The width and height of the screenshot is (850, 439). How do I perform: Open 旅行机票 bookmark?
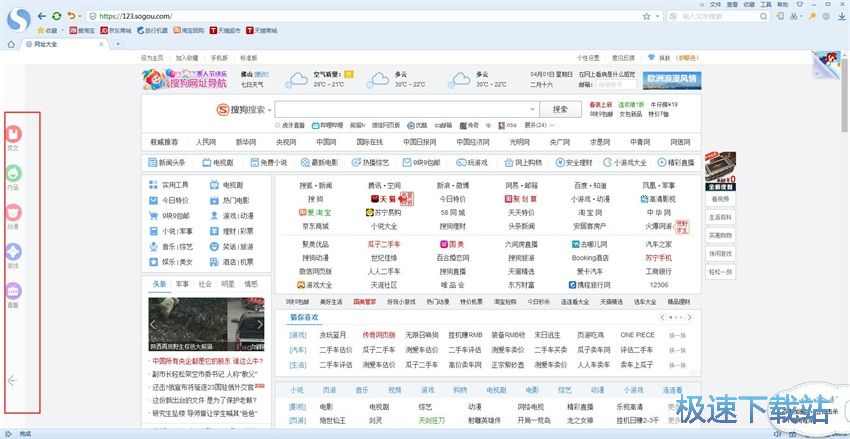coord(152,31)
